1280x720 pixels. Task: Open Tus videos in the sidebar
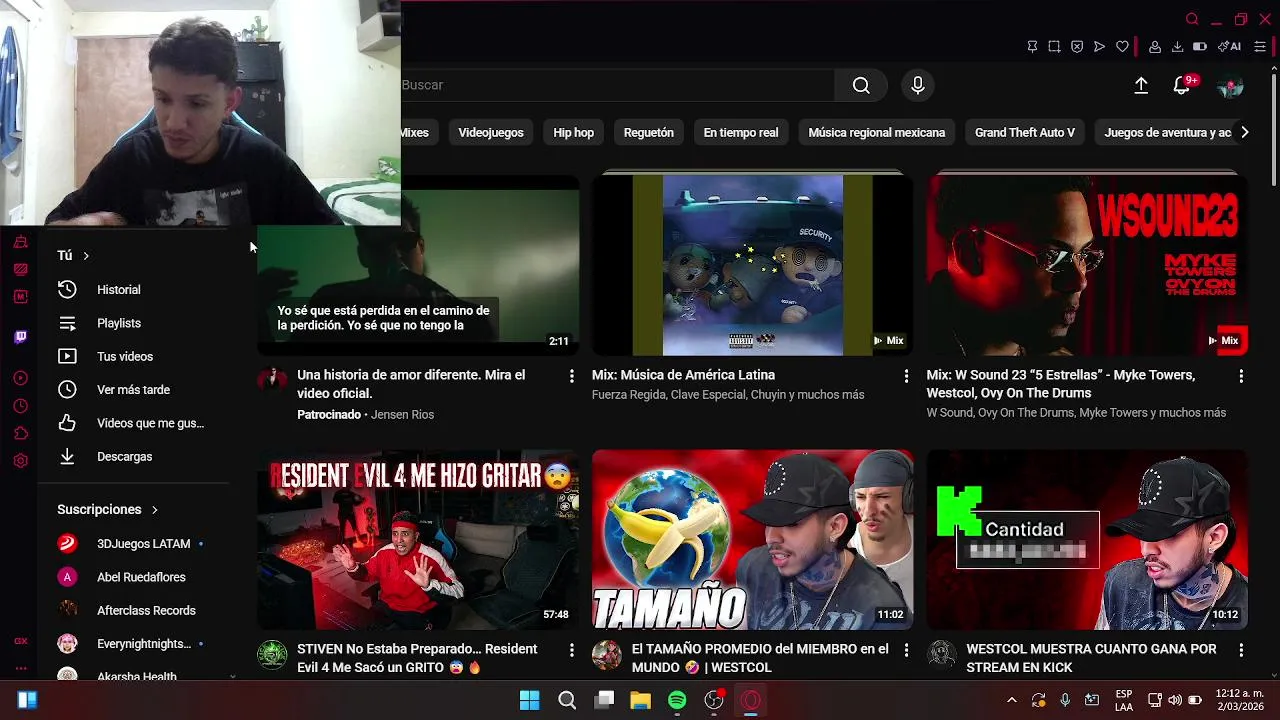pyautogui.click(x=133, y=356)
